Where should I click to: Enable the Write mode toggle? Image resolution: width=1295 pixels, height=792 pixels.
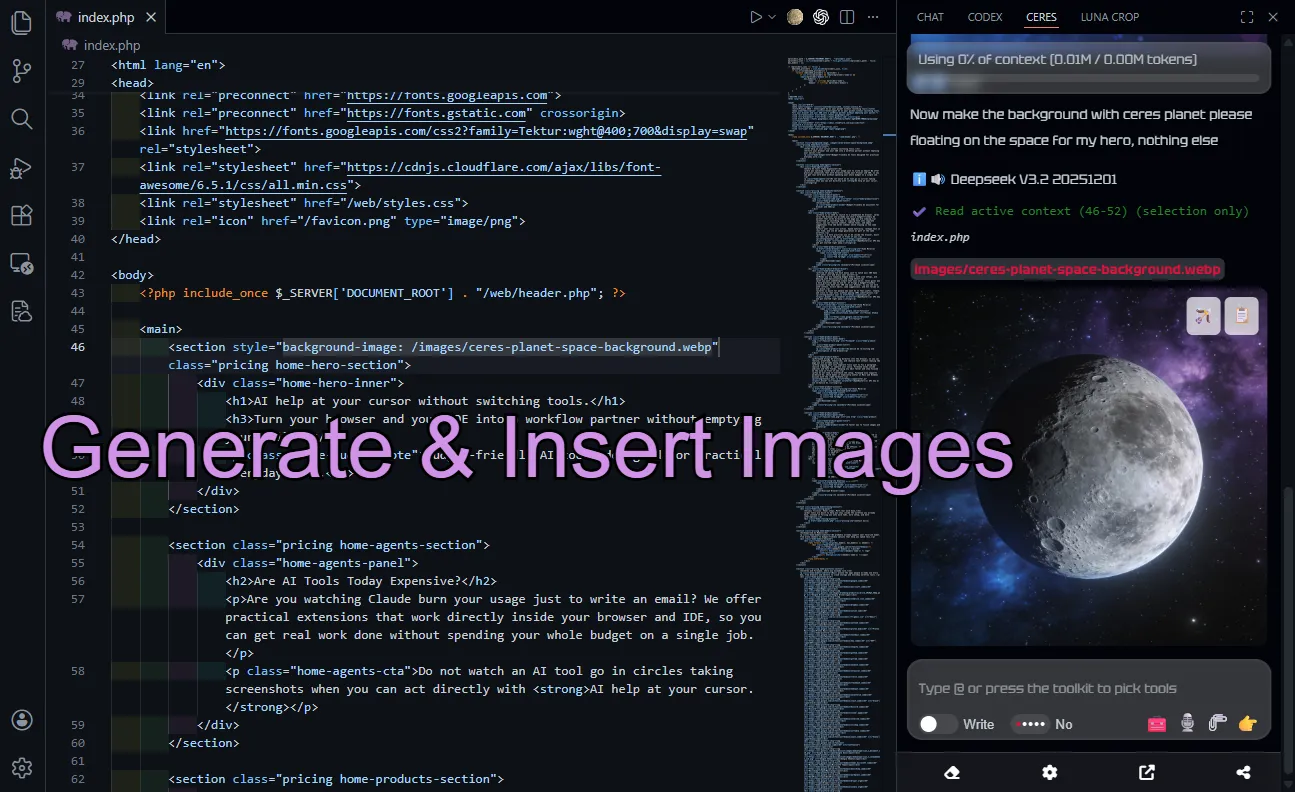pos(937,723)
